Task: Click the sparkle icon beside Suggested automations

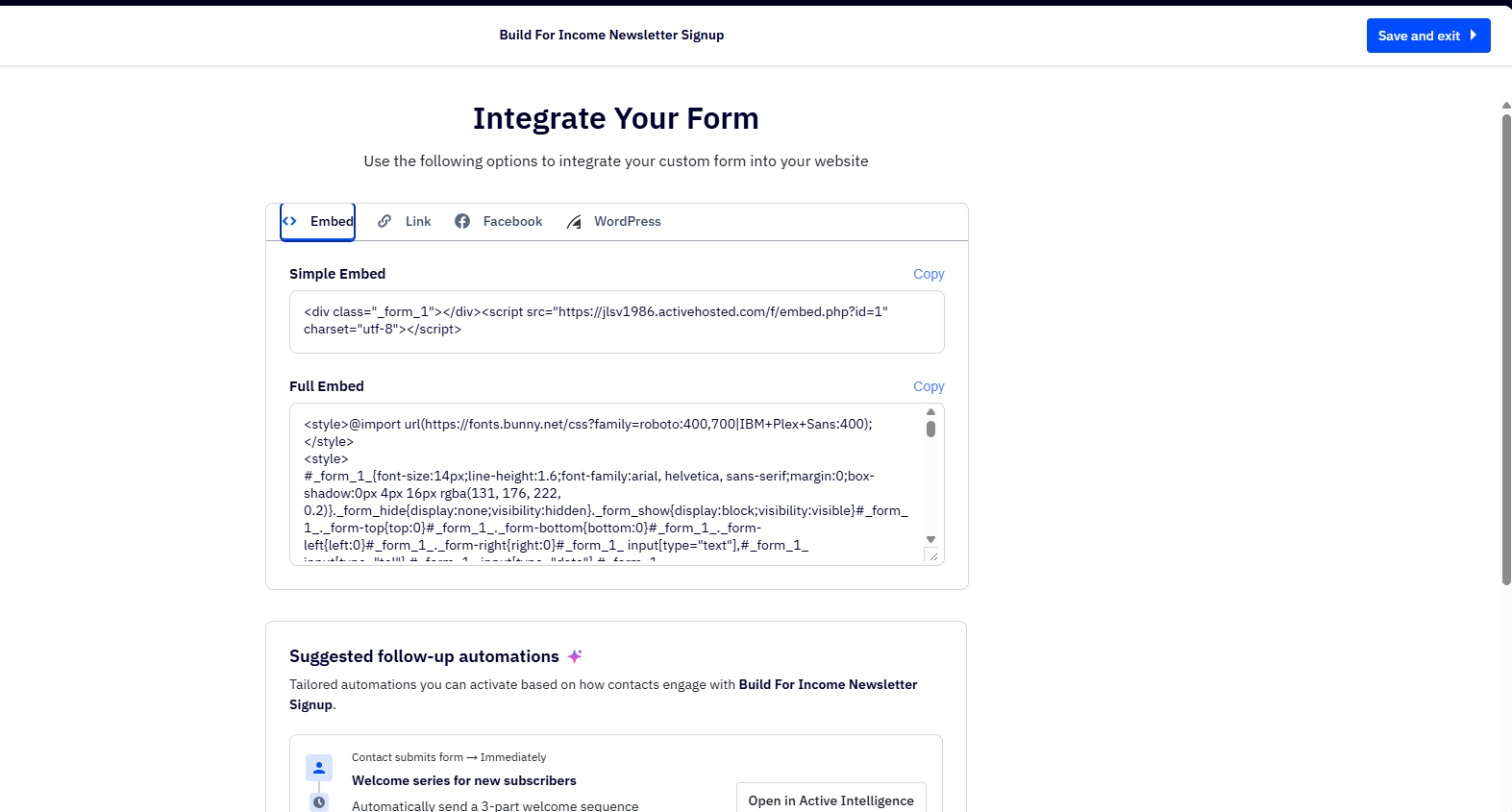Action: (575, 656)
